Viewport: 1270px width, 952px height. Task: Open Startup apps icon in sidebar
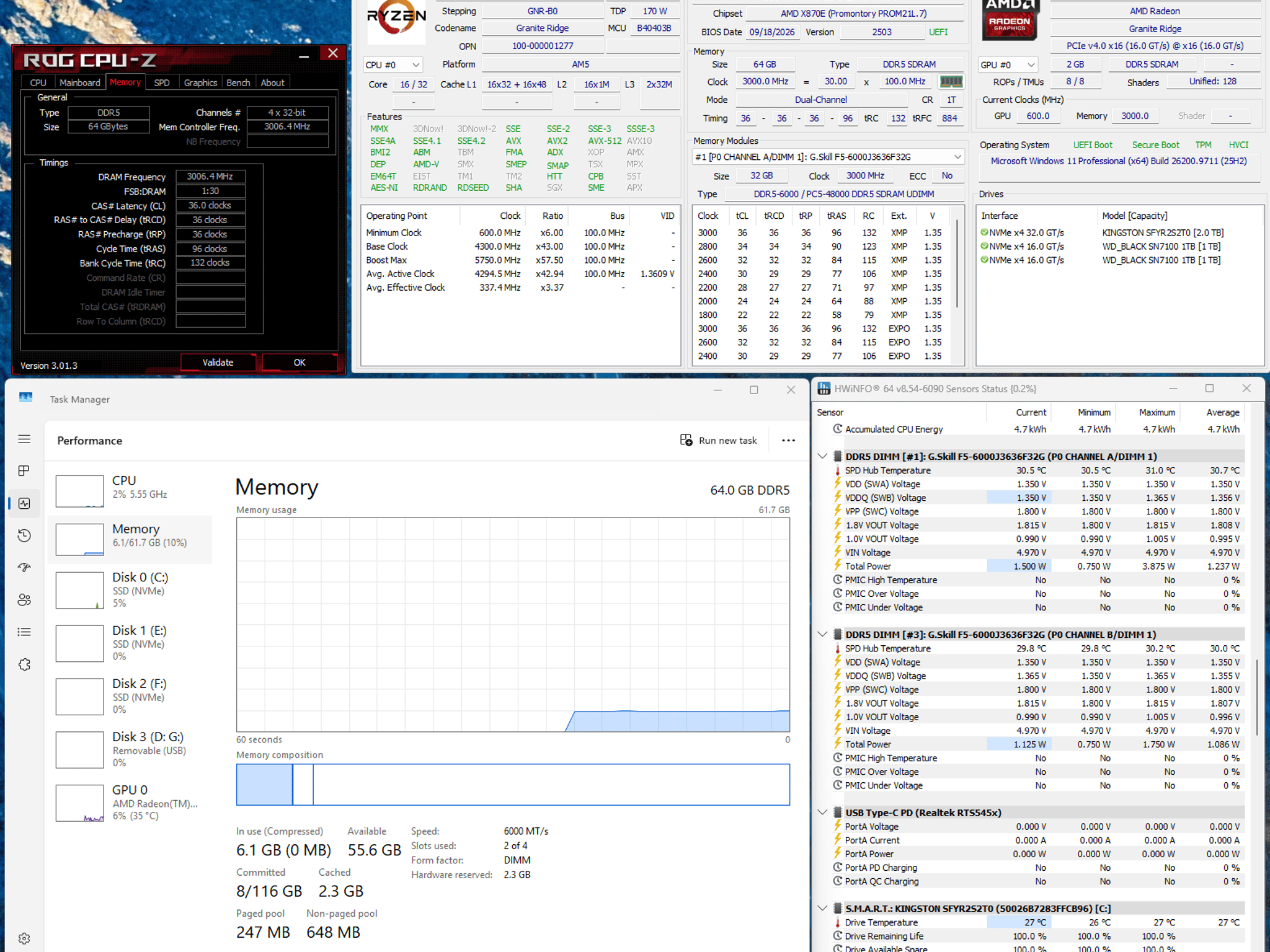pyautogui.click(x=24, y=568)
